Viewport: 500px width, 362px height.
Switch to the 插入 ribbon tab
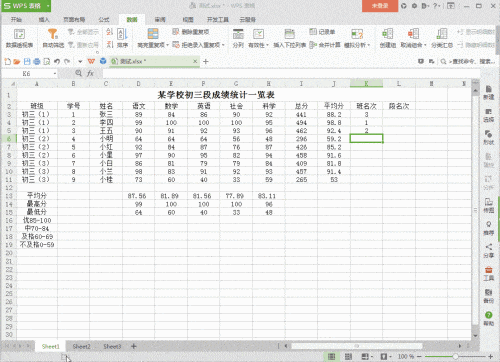pos(44,20)
